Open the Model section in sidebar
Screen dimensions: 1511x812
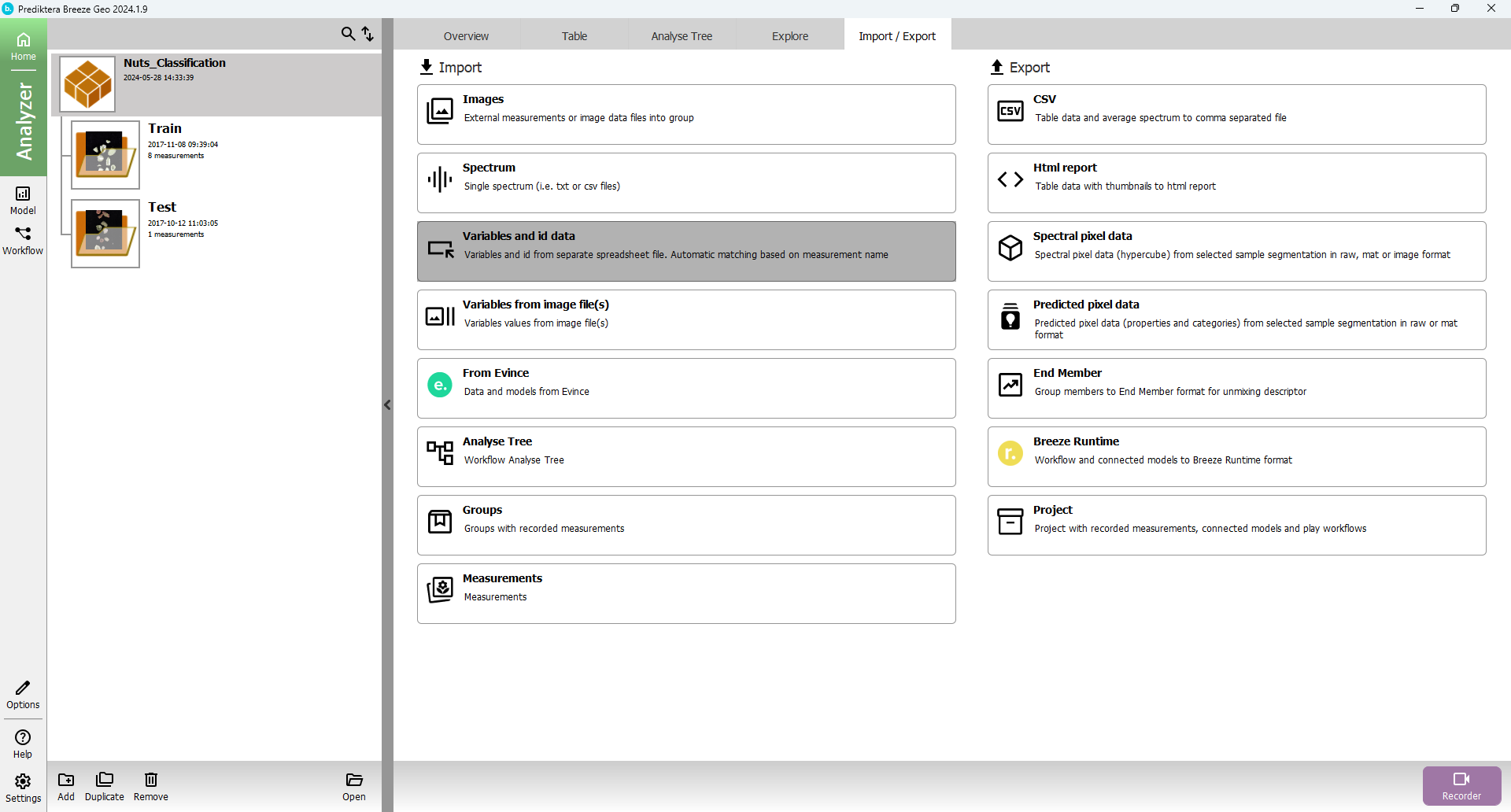(x=23, y=200)
